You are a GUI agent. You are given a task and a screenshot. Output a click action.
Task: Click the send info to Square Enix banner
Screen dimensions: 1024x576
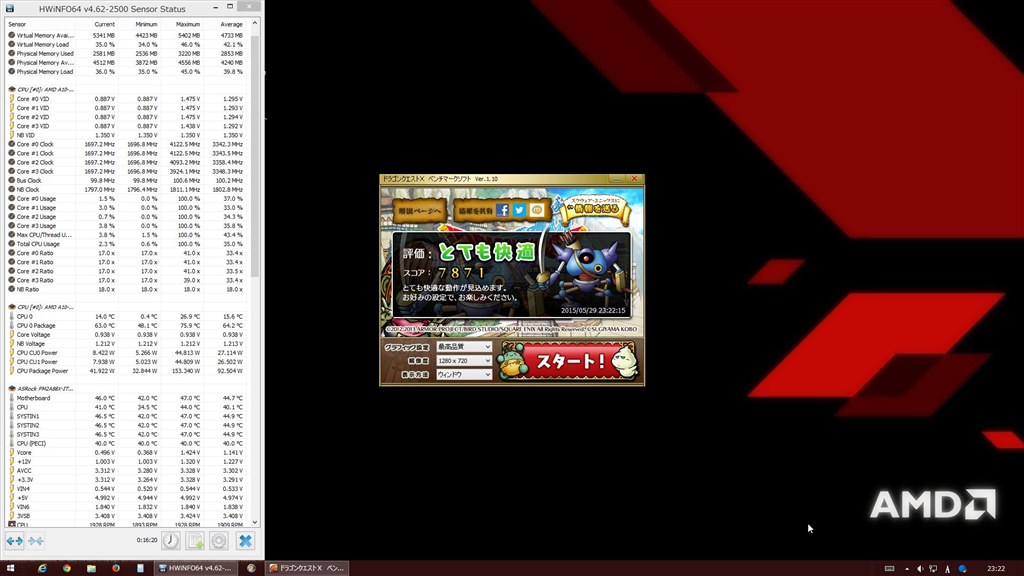(594, 208)
